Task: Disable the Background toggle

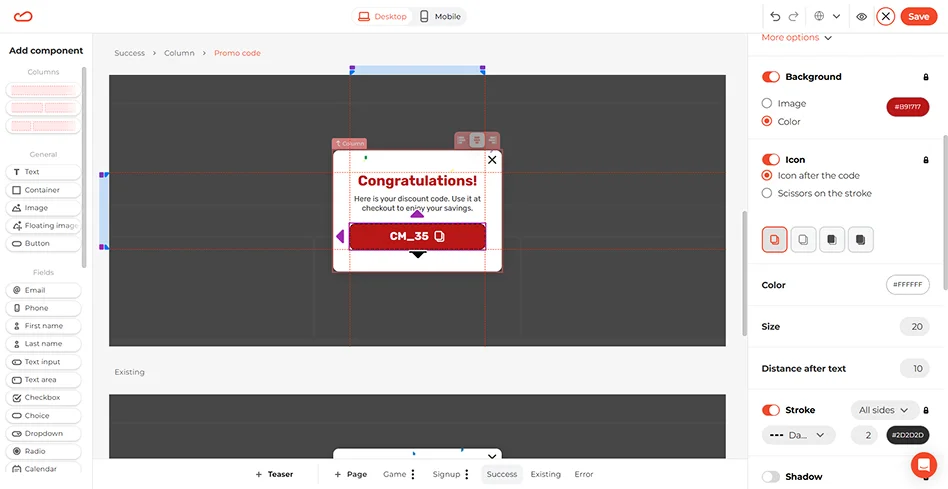Action: [771, 77]
